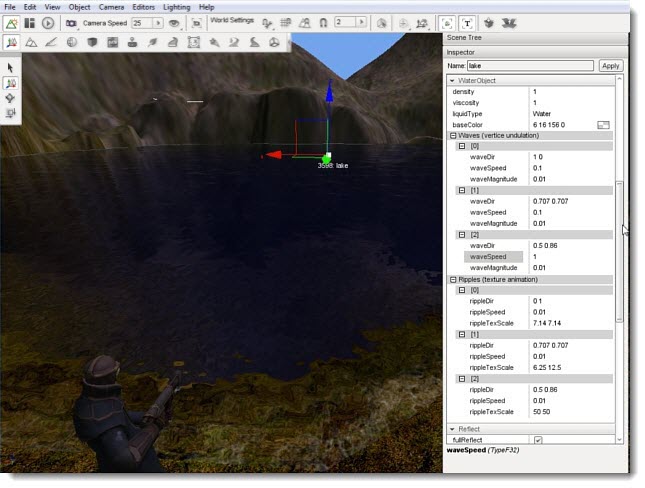Select the Terrain Editor mountain icon
Screen dimensions: 645x488
click(31, 42)
